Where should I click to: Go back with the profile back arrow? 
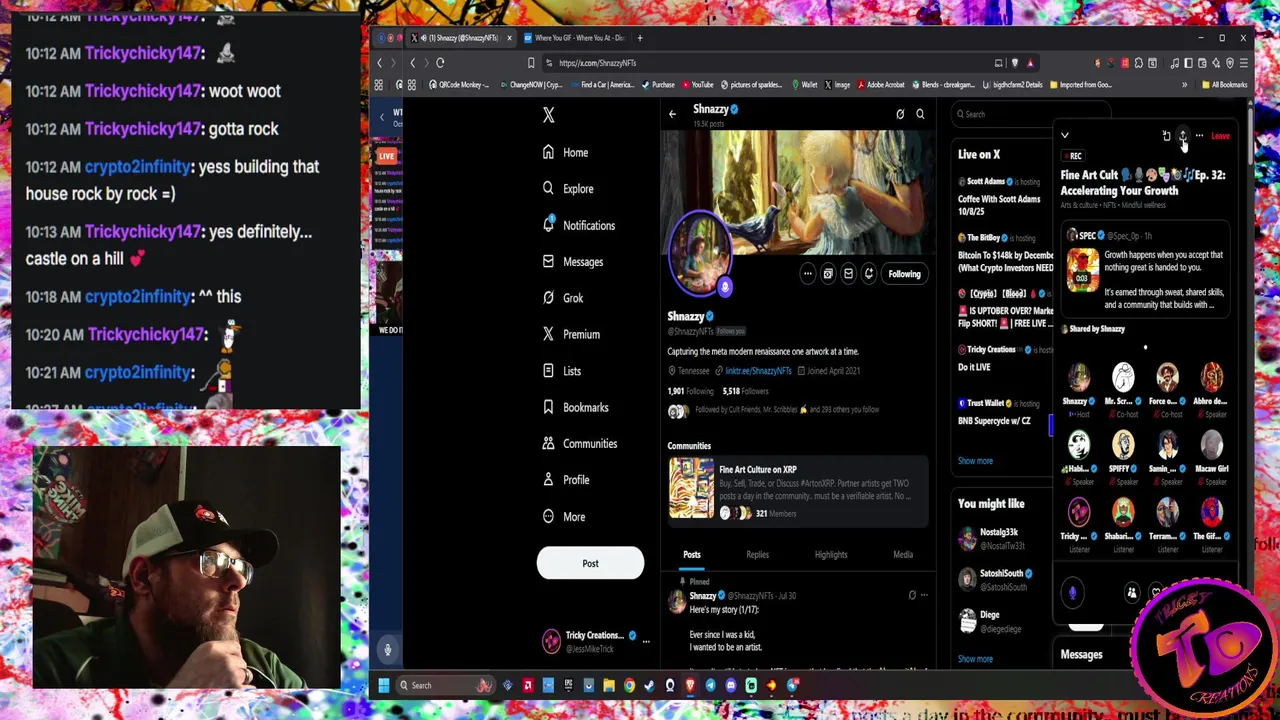click(672, 114)
